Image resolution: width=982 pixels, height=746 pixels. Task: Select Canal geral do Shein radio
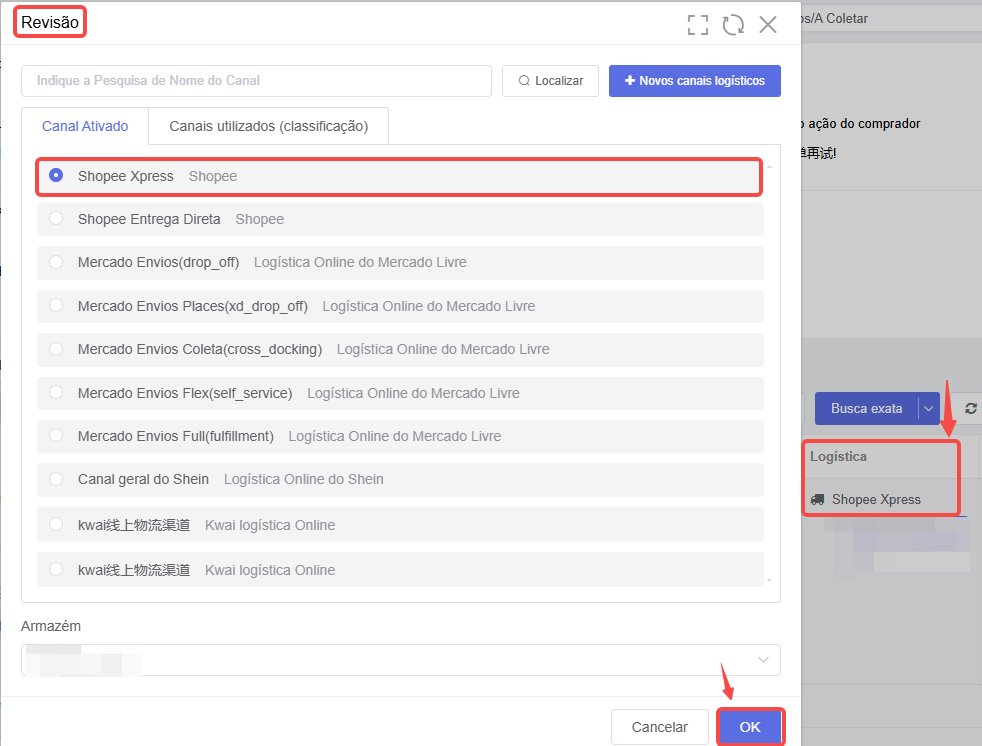pyautogui.click(x=56, y=479)
